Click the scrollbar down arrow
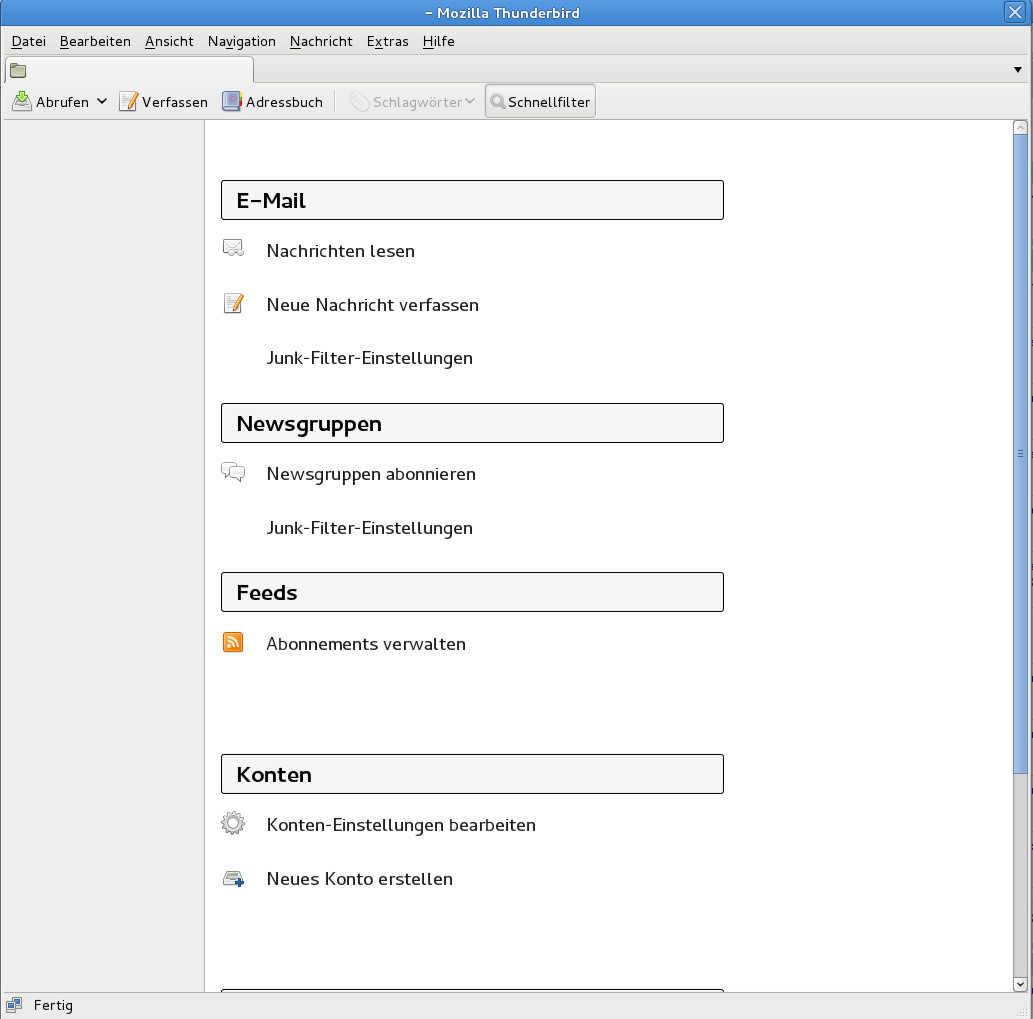 point(1020,984)
